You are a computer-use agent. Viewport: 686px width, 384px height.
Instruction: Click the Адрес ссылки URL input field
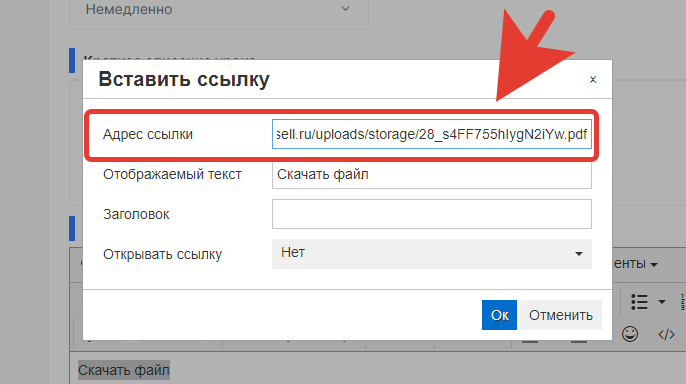pyautogui.click(x=432, y=134)
